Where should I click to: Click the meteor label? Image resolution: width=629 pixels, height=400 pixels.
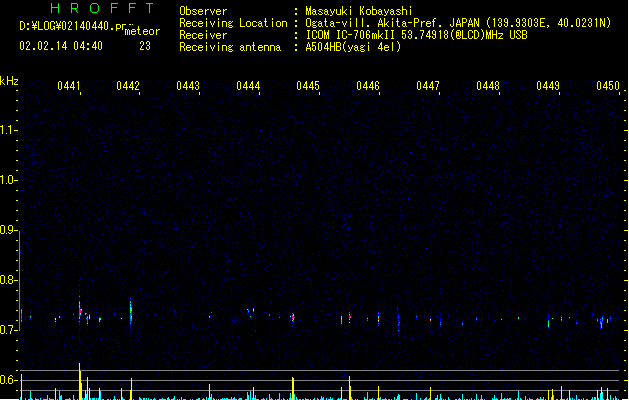coord(142,31)
